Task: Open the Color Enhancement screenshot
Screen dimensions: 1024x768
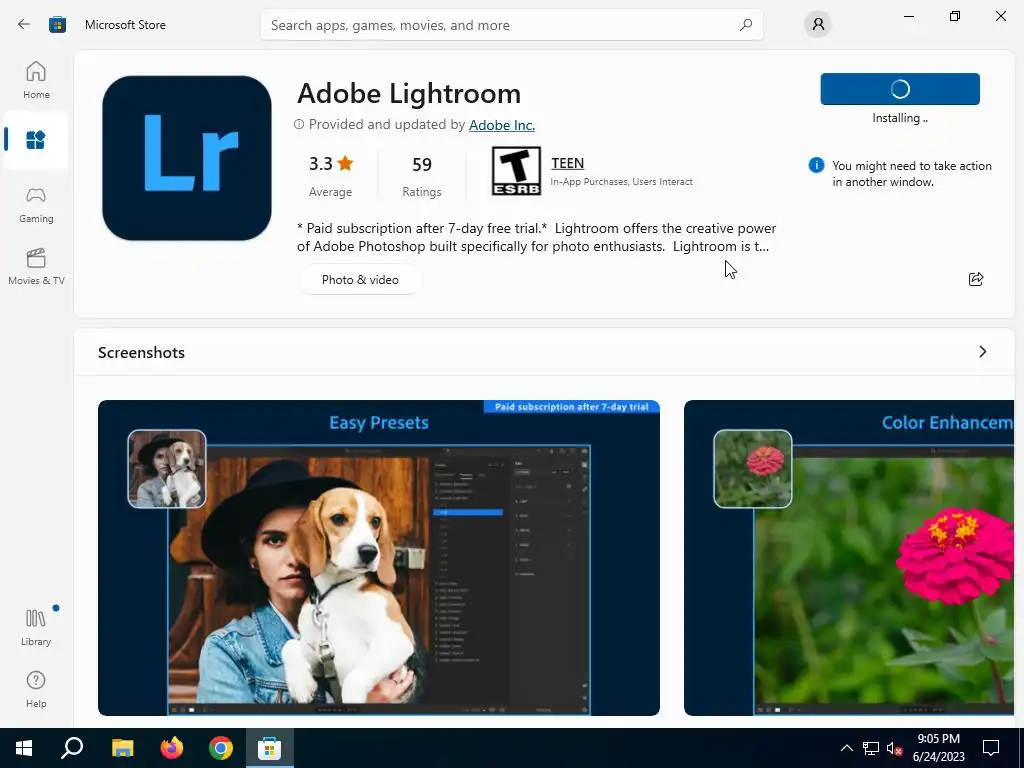Action: tap(849, 558)
